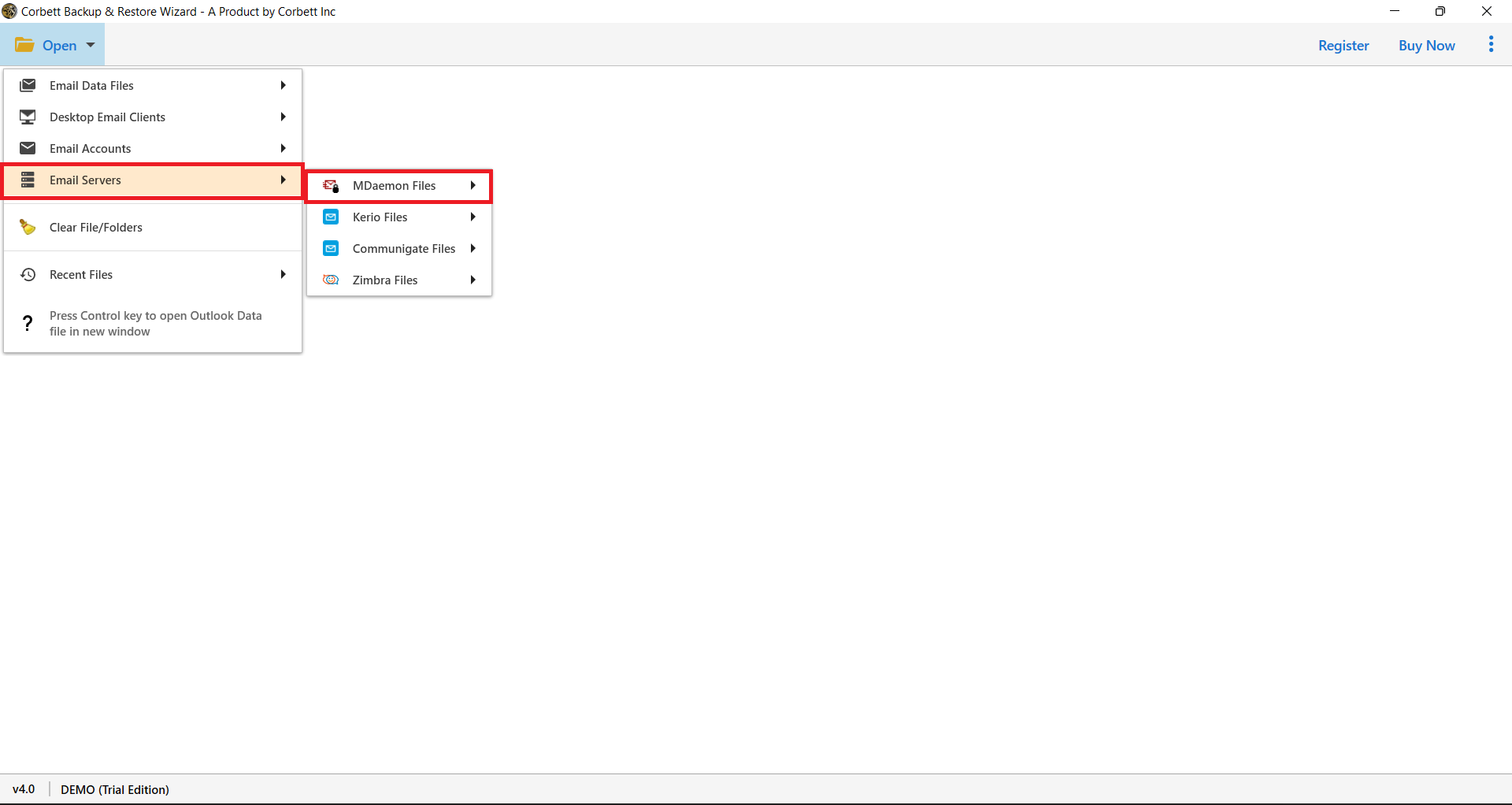Minimize the Corbett Backup window
The width and height of the screenshot is (1512, 805).
pos(1395,11)
